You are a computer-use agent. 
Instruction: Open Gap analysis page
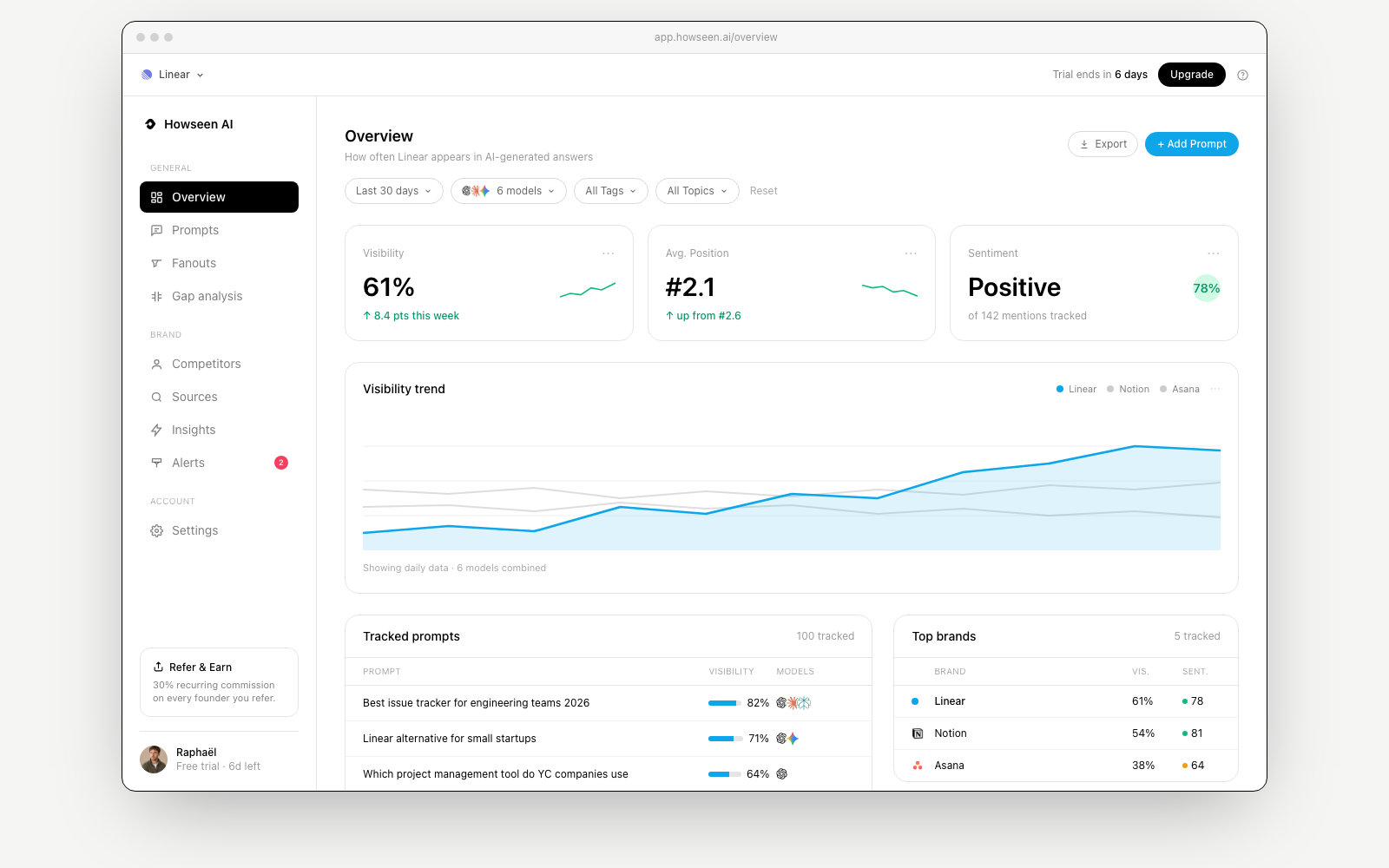pos(219,296)
